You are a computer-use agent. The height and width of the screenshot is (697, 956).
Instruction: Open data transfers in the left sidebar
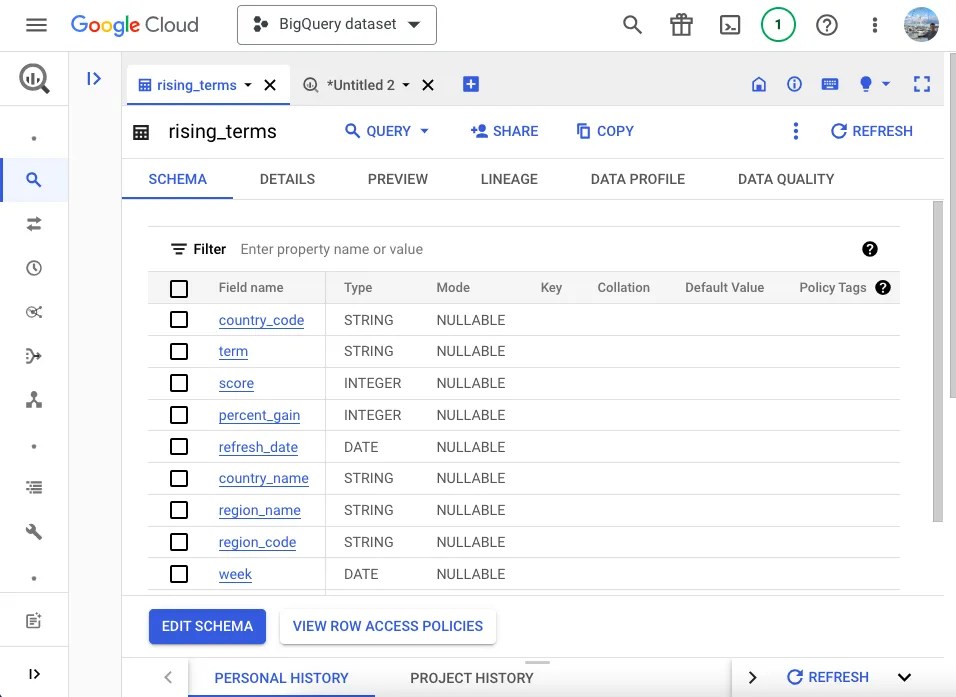(x=34, y=224)
